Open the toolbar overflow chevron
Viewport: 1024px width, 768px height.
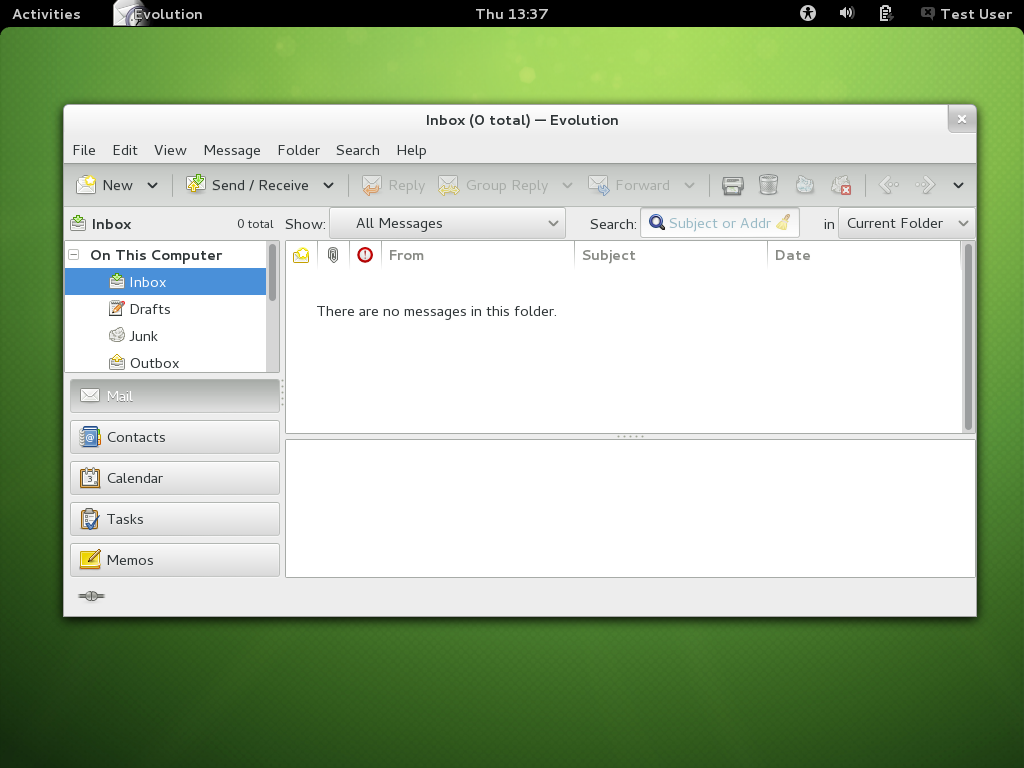coord(958,185)
